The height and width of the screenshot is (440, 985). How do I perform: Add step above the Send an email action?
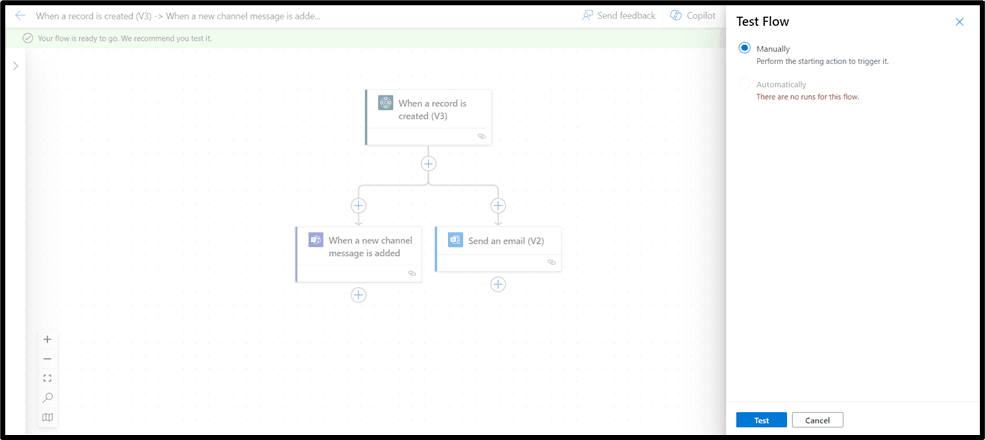point(498,205)
